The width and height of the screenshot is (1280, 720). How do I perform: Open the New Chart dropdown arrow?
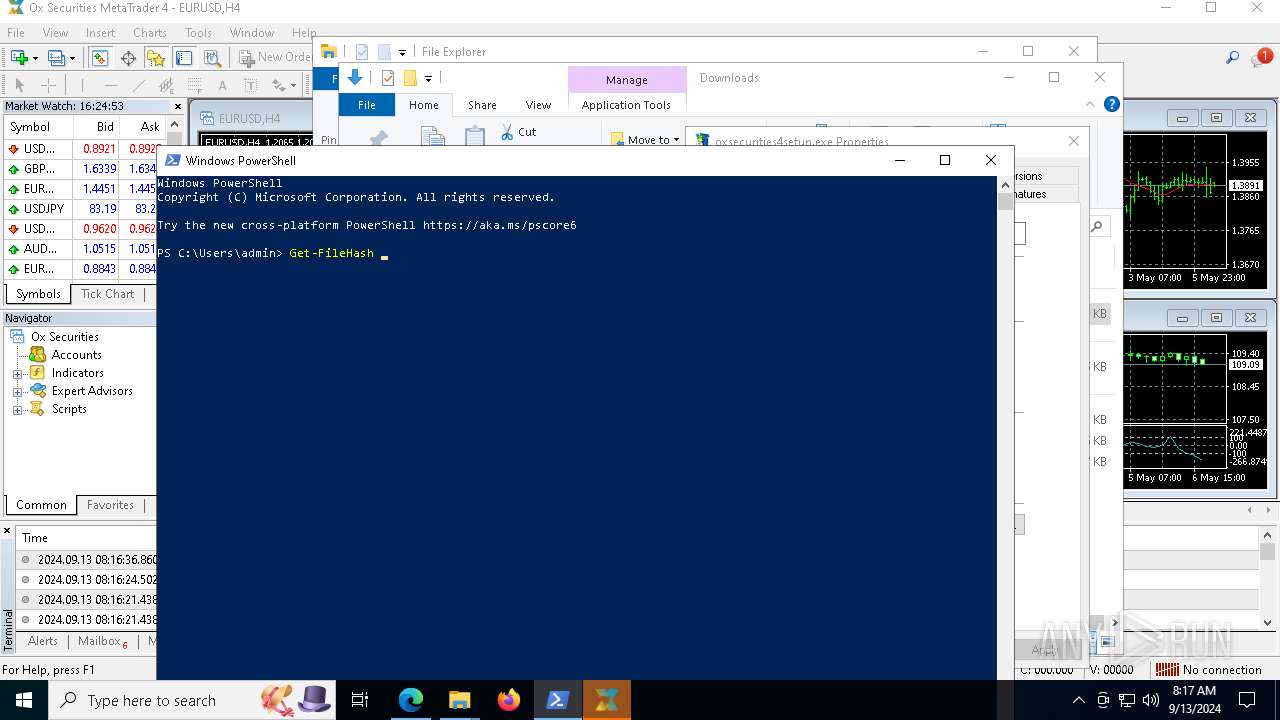point(36,58)
